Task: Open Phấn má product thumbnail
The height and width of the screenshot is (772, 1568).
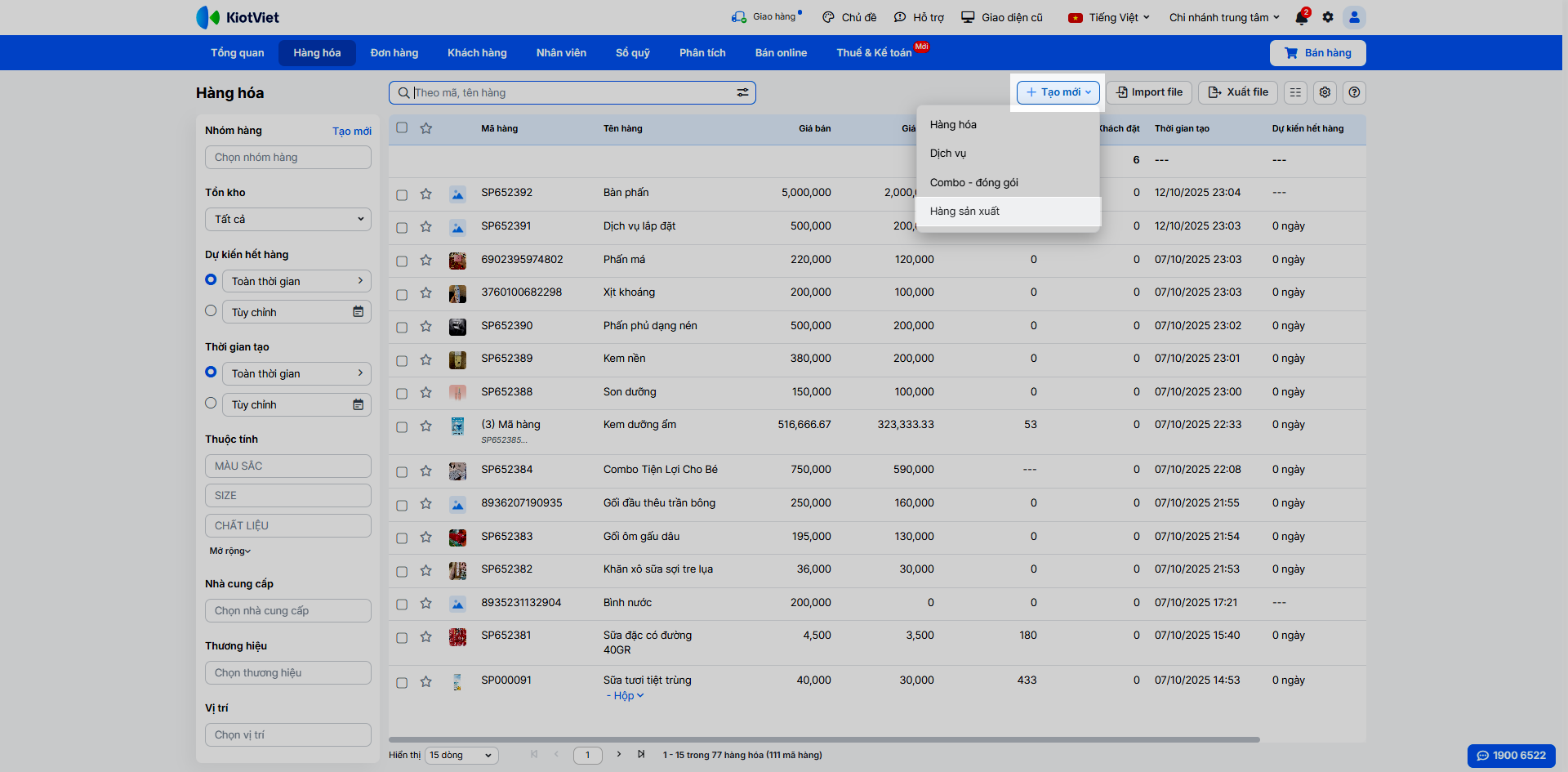Action: (x=457, y=261)
